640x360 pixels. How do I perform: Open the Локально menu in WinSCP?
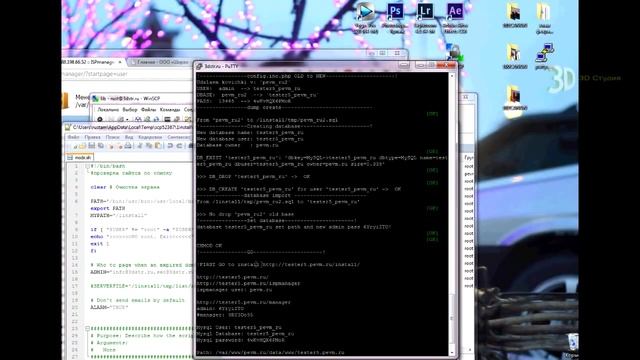108,110
